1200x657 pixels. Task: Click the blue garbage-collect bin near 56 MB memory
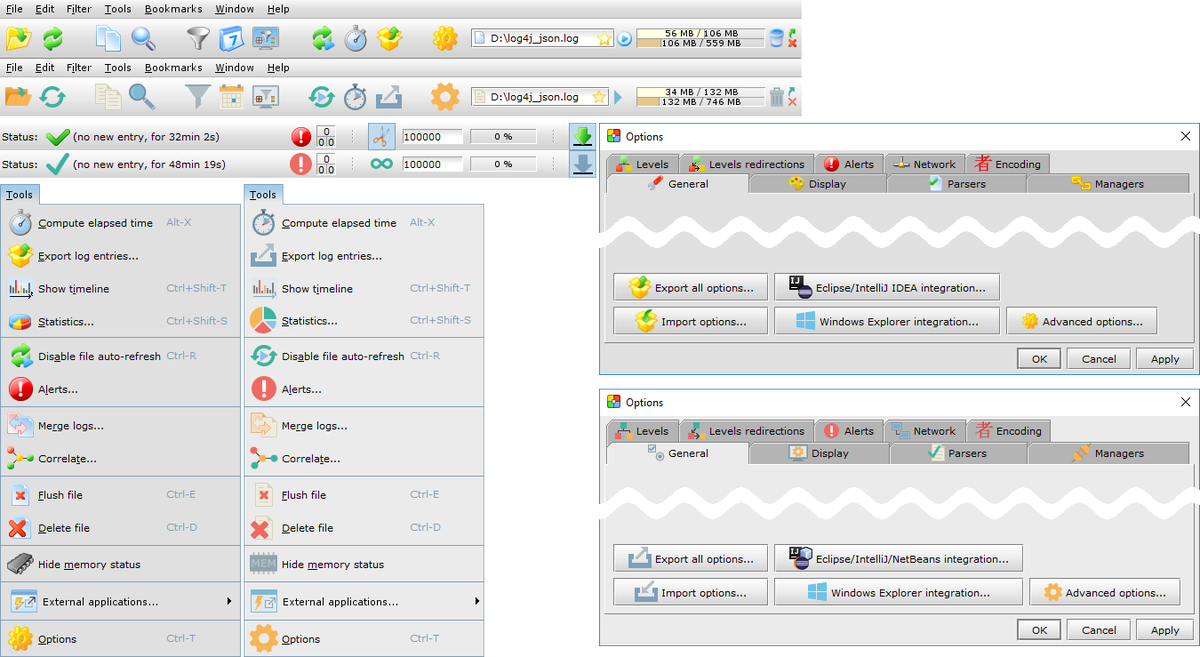pos(776,39)
